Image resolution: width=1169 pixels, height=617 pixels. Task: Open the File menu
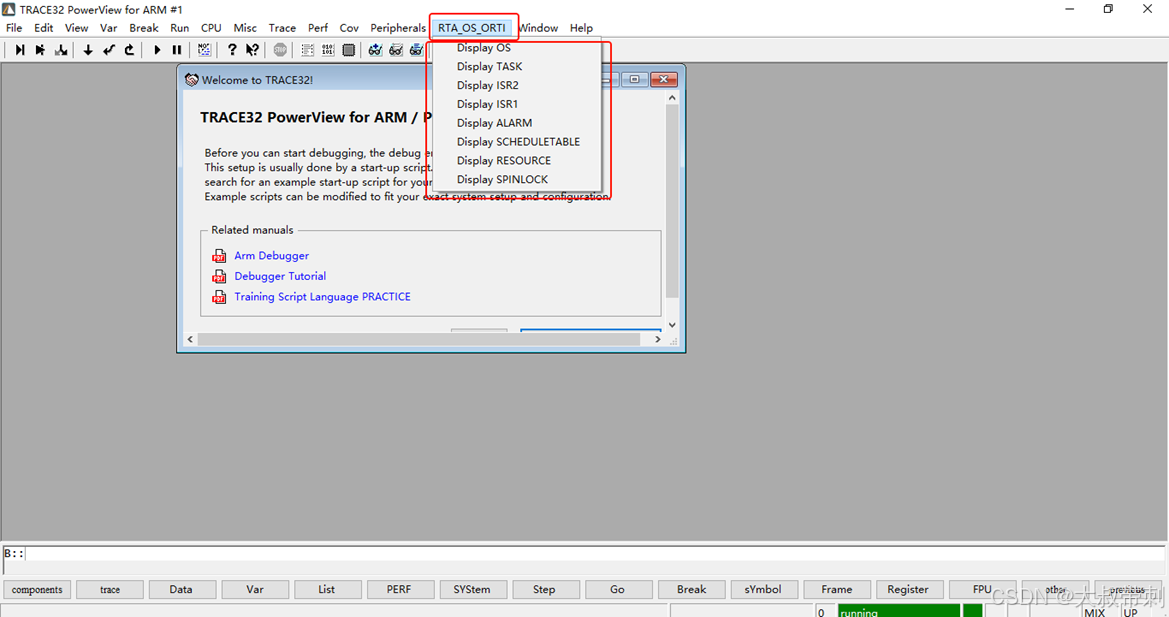[x=14, y=28]
